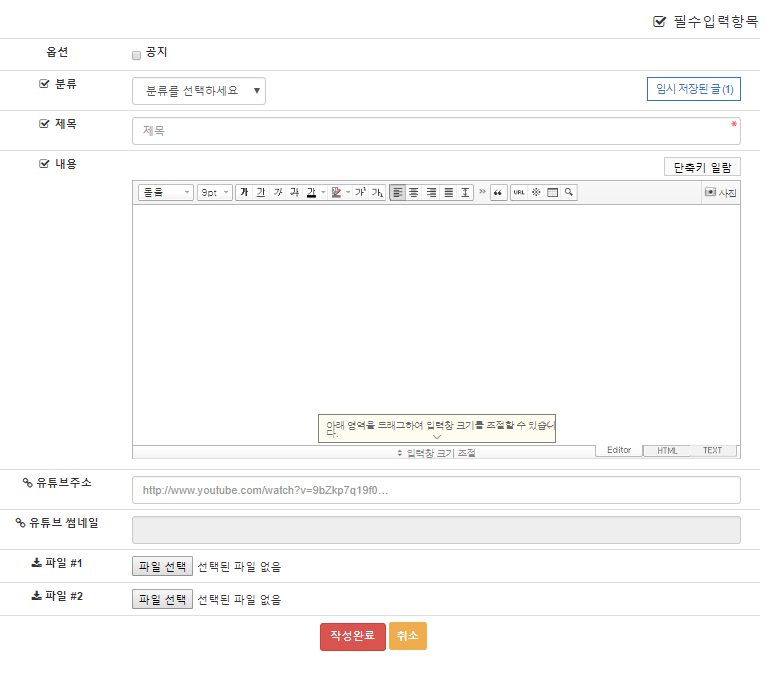Open the 9pt font size dropdown
The width and height of the screenshot is (774, 687).
[x=214, y=192]
